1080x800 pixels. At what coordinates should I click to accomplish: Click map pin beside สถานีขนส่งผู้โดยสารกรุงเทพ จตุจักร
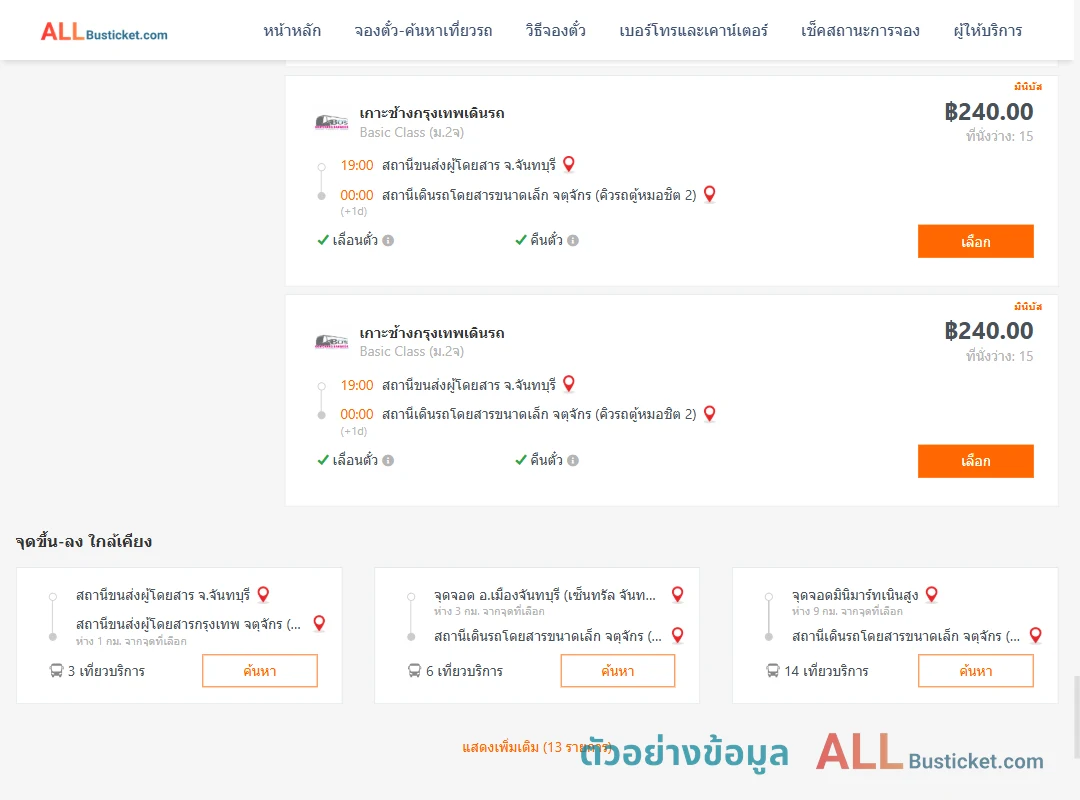[x=319, y=624]
